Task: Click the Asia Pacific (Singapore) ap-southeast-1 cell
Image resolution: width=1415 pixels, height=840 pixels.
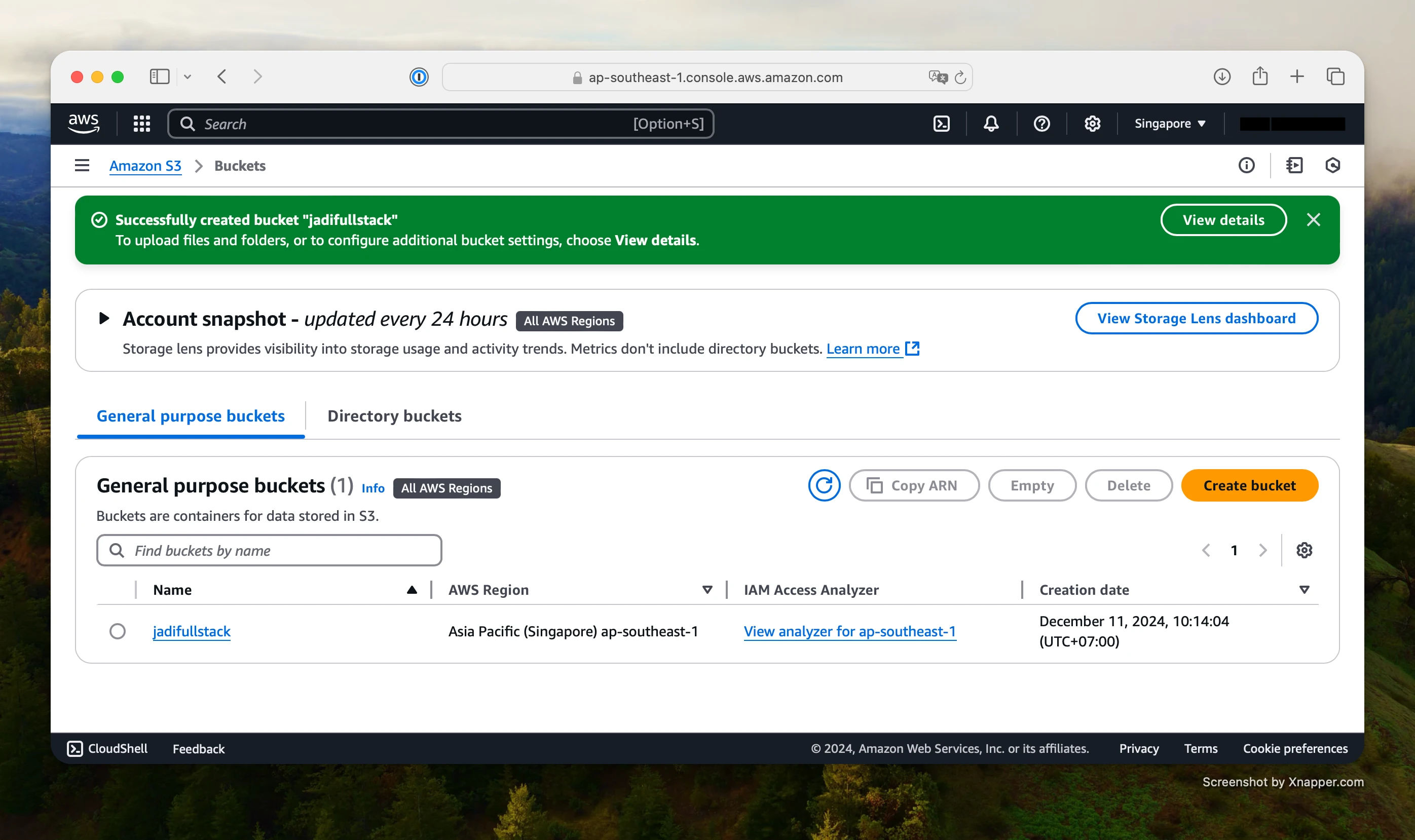Action: coord(573,631)
